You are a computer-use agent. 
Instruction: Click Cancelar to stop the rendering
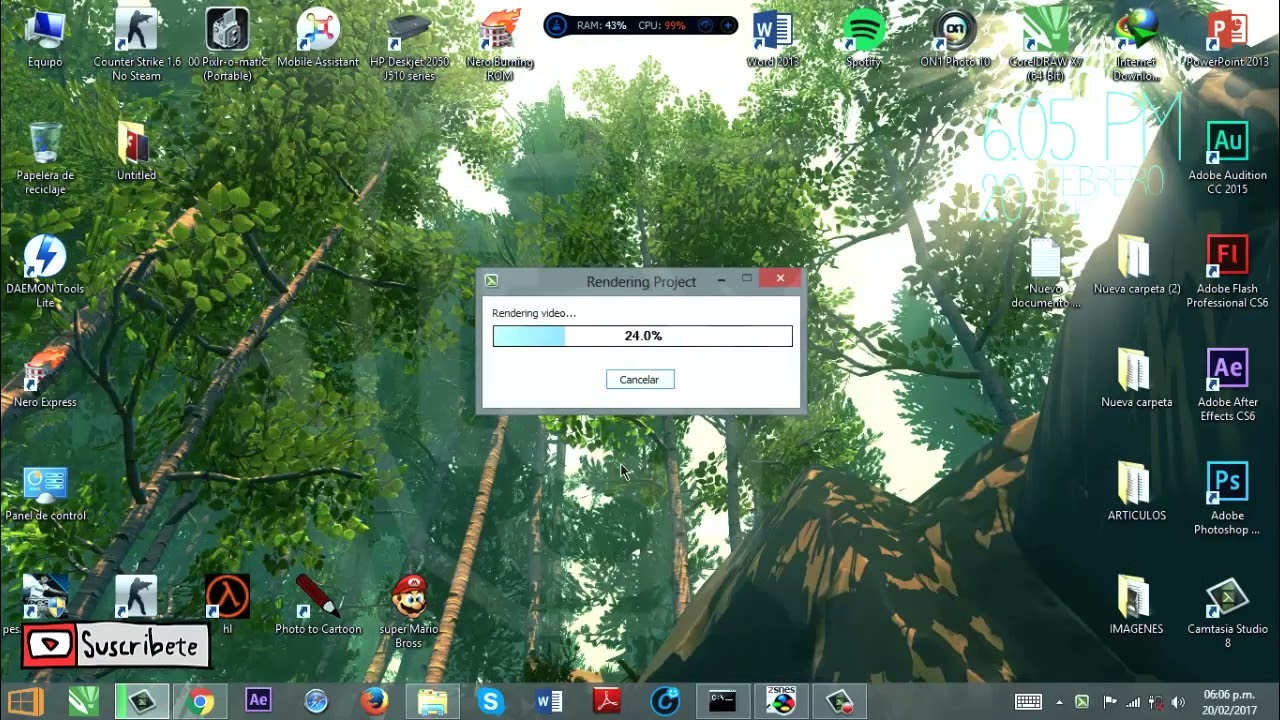click(x=639, y=380)
